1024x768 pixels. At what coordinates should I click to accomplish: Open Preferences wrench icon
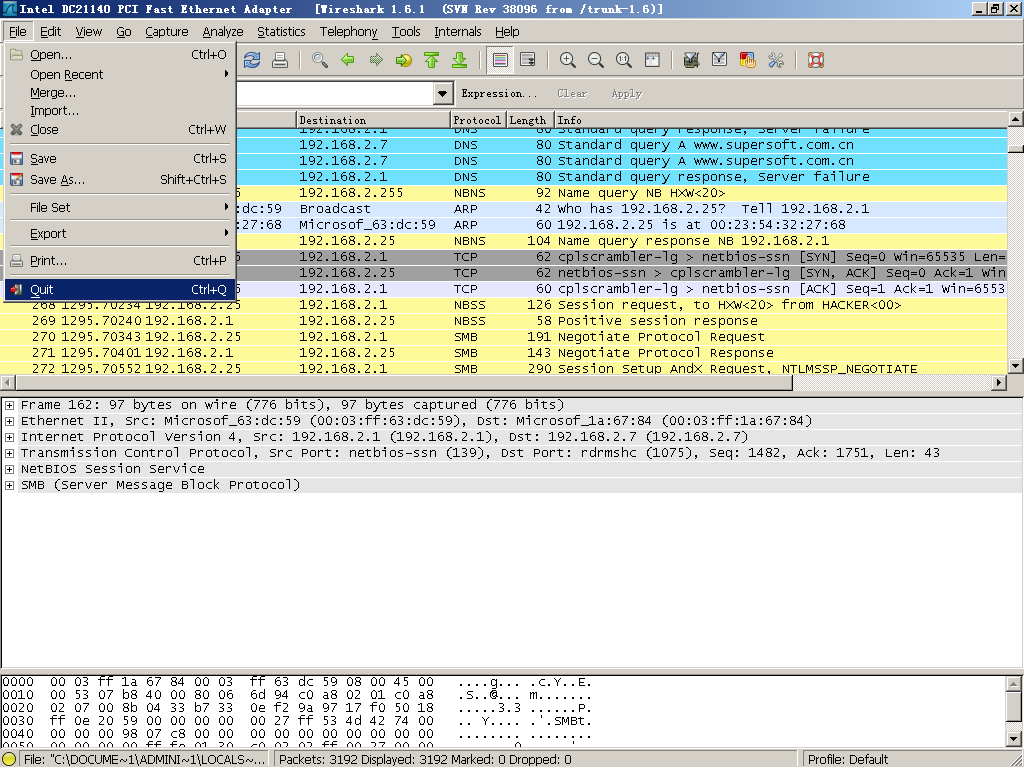tap(776, 60)
